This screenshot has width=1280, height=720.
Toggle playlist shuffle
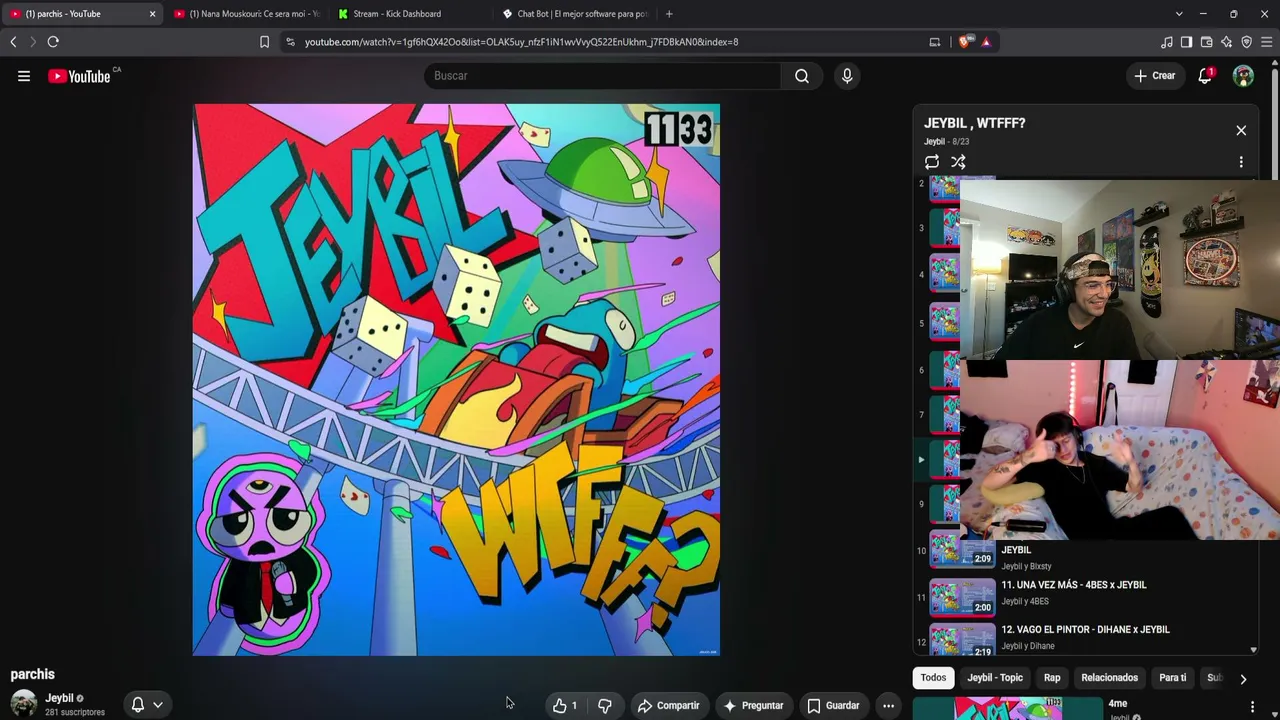pyautogui.click(x=958, y=162)
